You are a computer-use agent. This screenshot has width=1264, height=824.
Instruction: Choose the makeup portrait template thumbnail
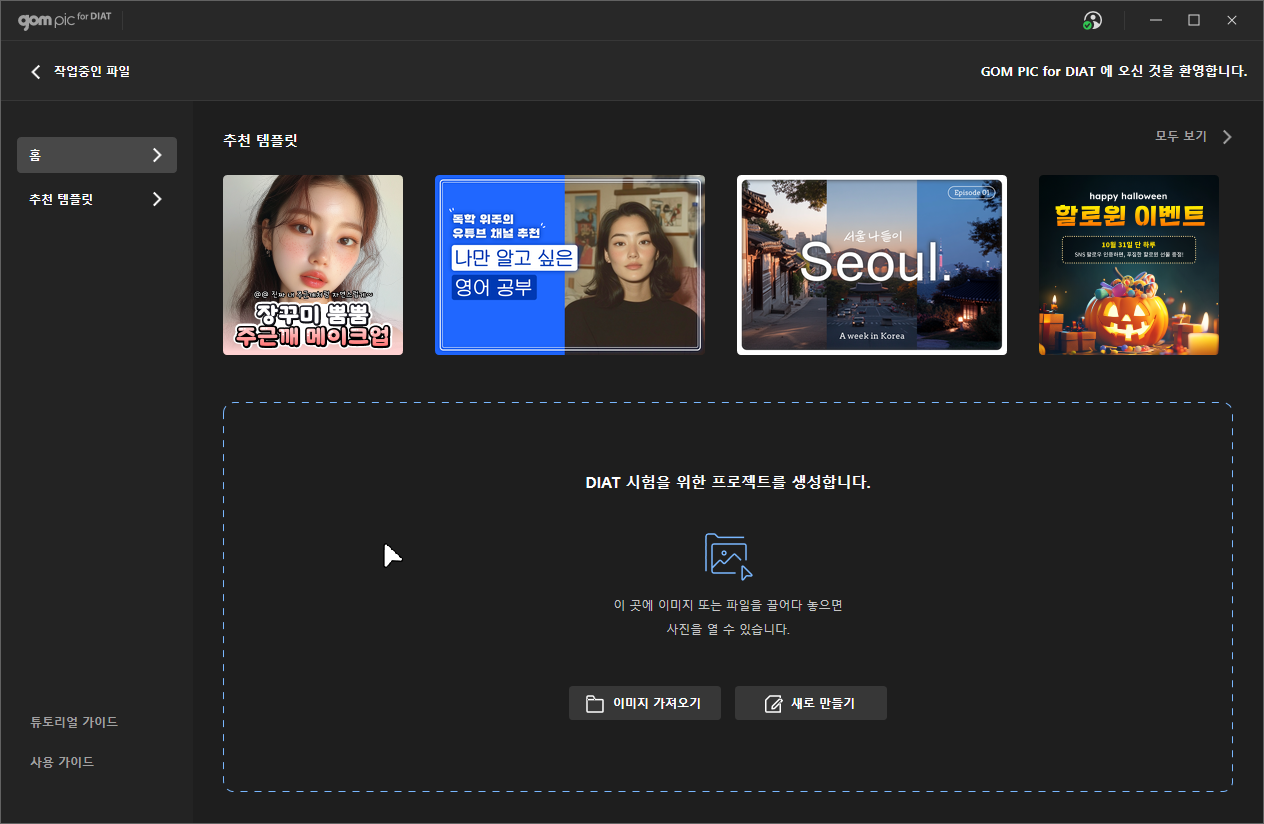(x=313, y=265)
